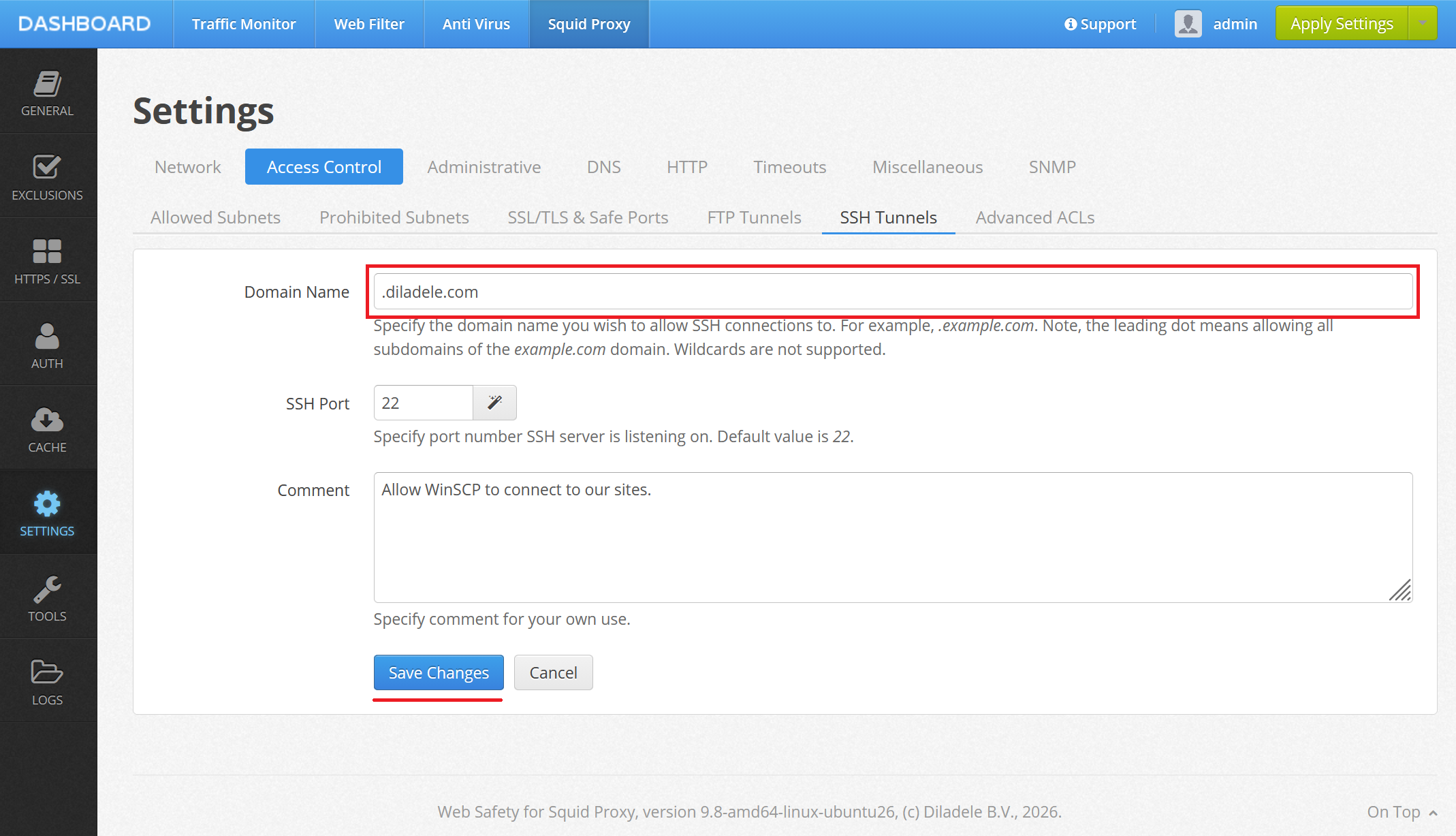1456x836 pixels.
Task: Open the admin account link
Action: 1235,24
